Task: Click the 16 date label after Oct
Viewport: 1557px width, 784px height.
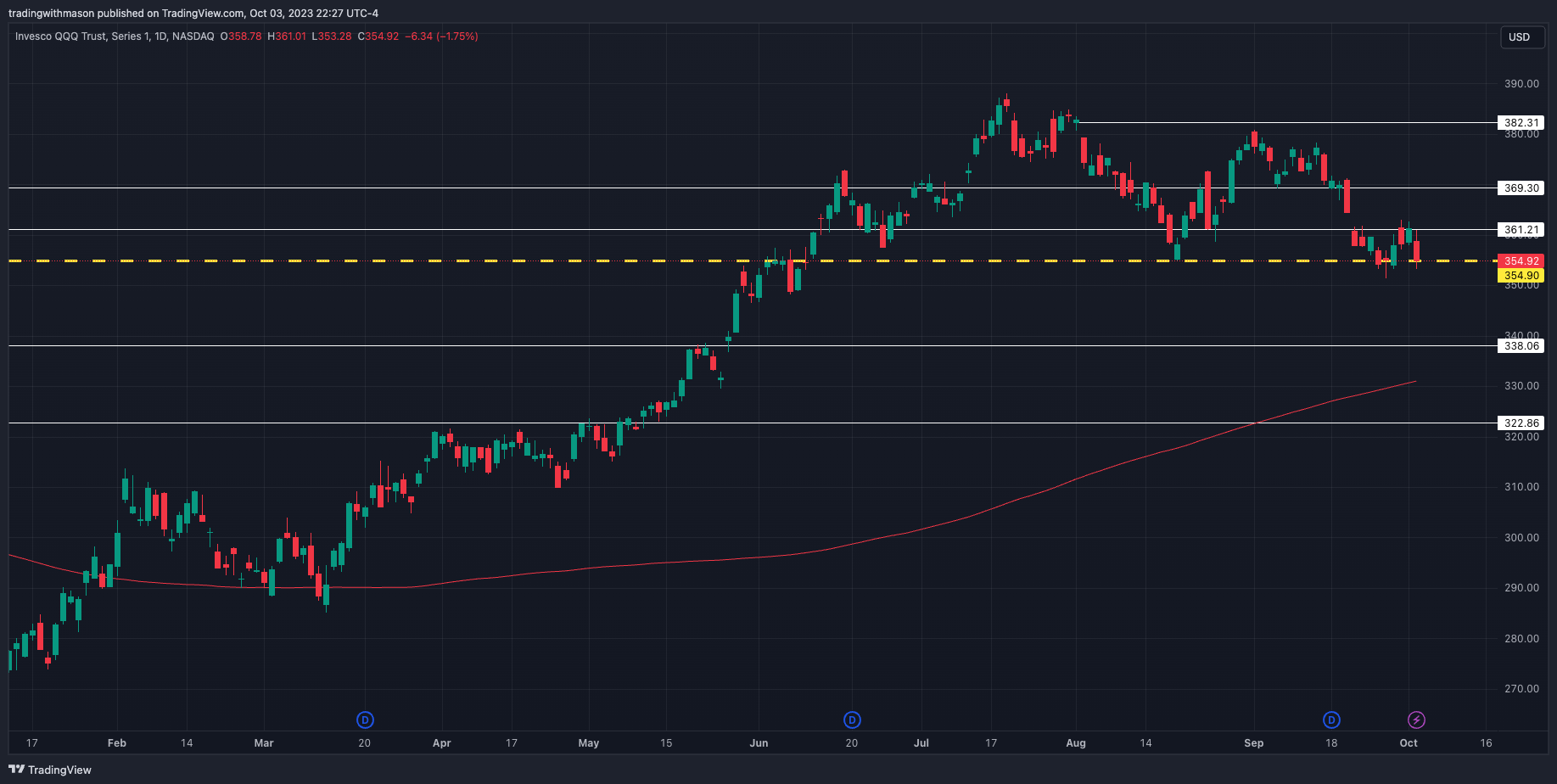Action: tap(1486, 743)
